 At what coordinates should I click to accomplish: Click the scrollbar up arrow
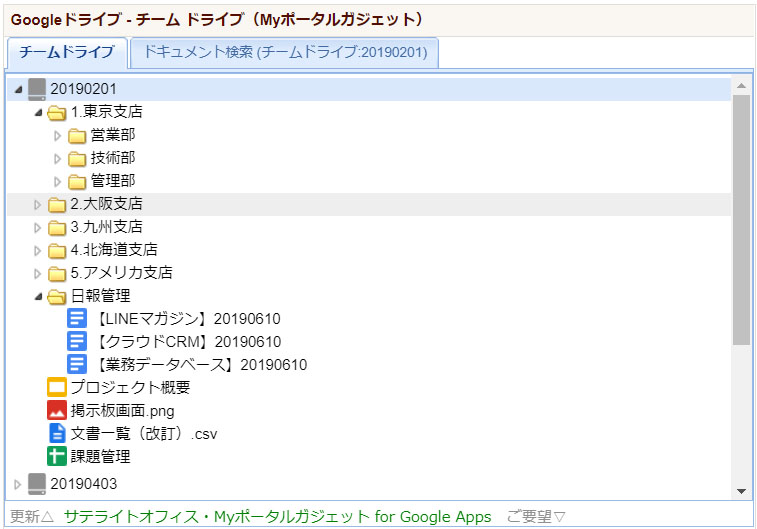point(741,86)
